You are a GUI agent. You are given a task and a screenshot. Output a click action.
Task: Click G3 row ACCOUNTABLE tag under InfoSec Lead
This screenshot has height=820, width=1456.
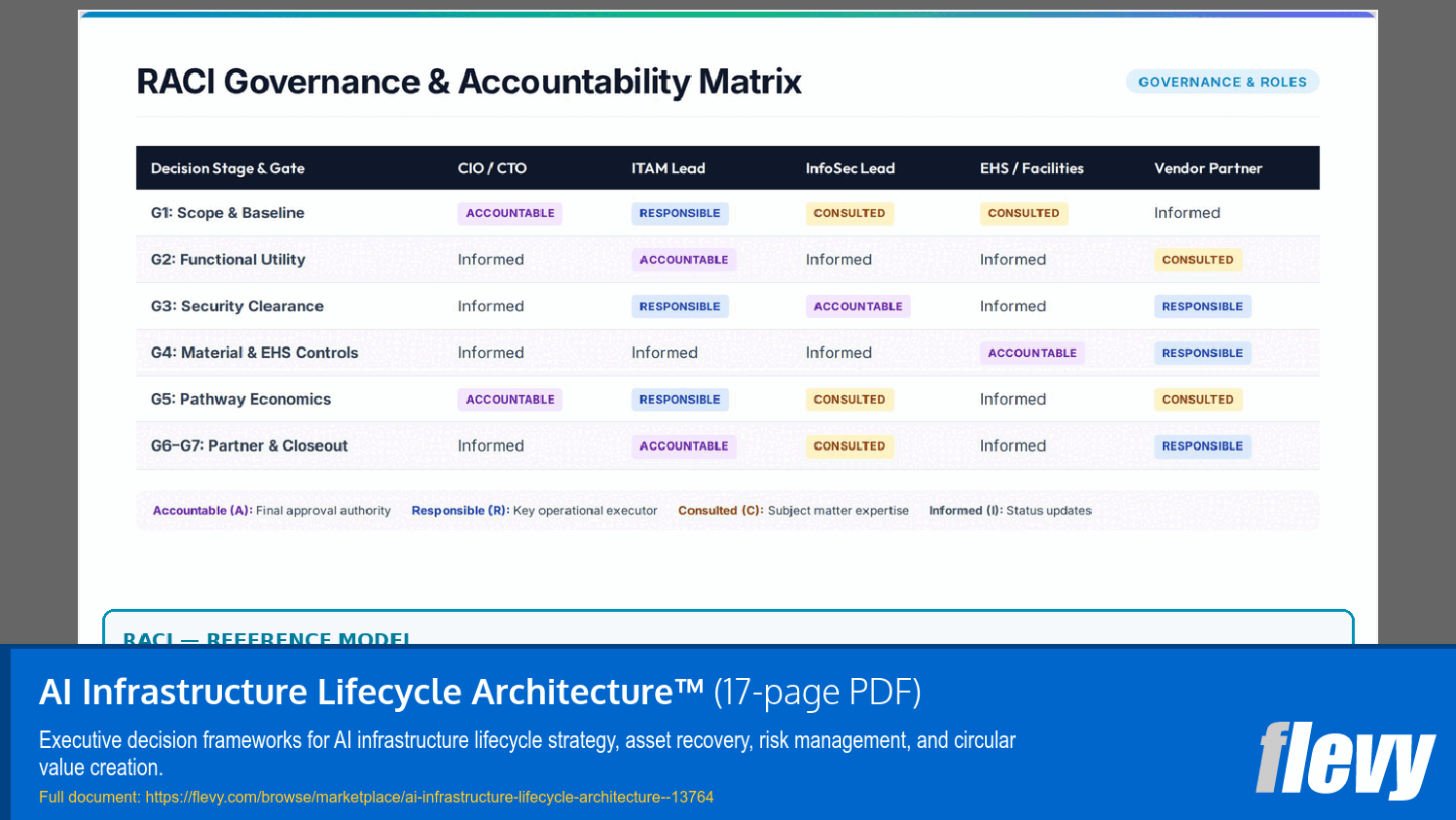point(858,306)
